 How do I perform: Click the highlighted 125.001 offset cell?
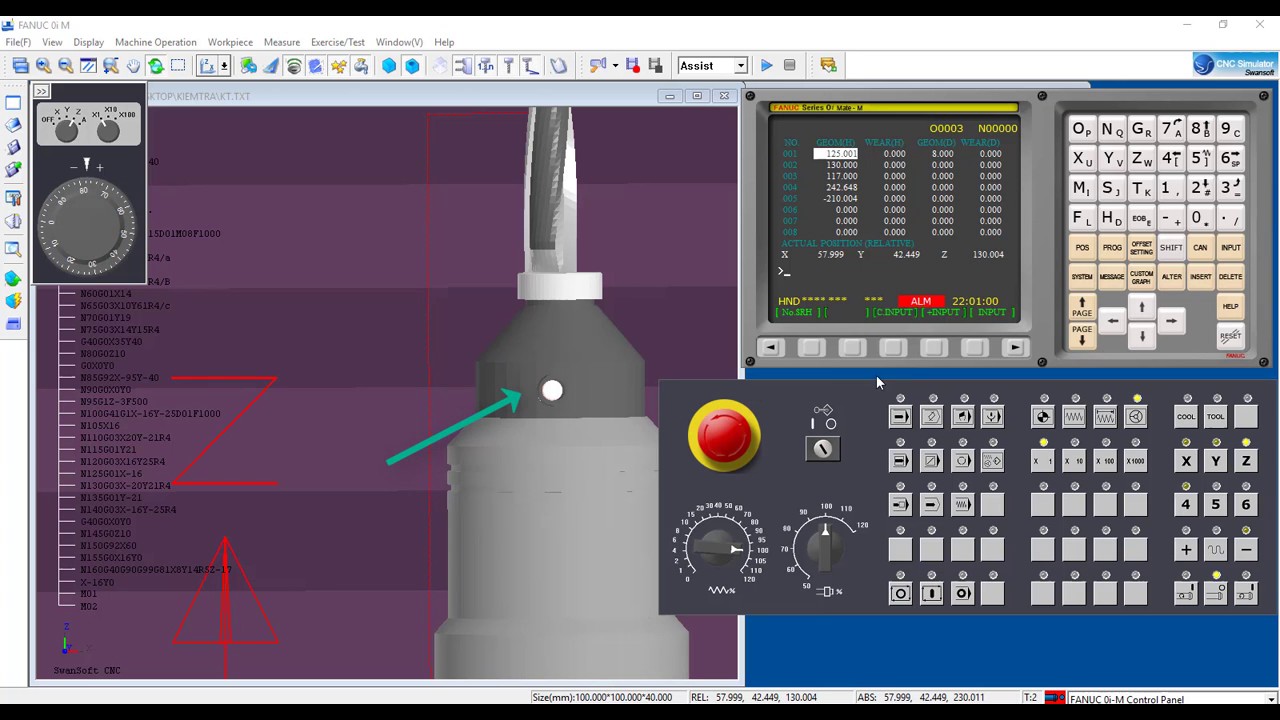pyautogui.click(x=835, y=154)
